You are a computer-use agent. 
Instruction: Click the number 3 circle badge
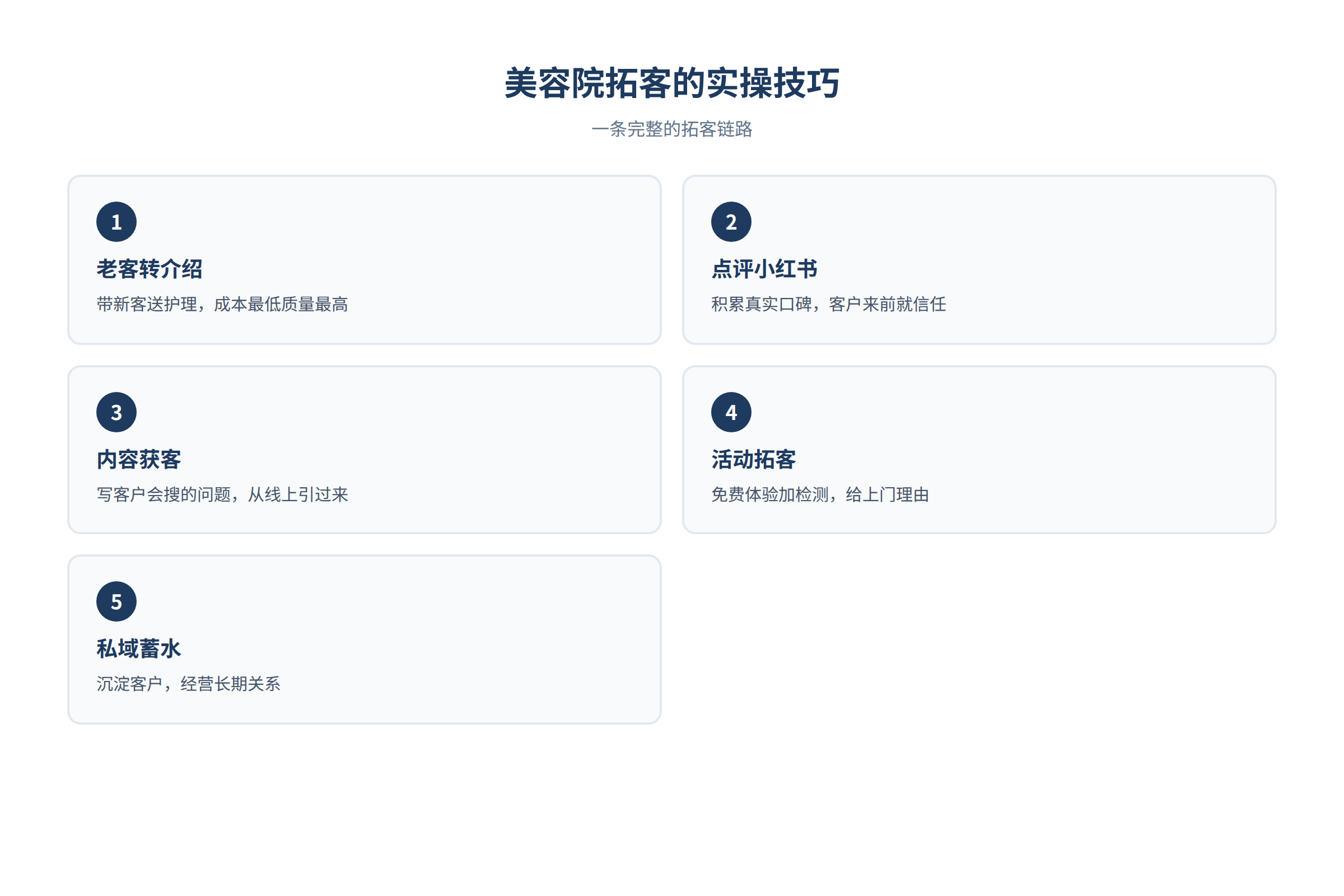pyautogui.click(x=116, y=412)
